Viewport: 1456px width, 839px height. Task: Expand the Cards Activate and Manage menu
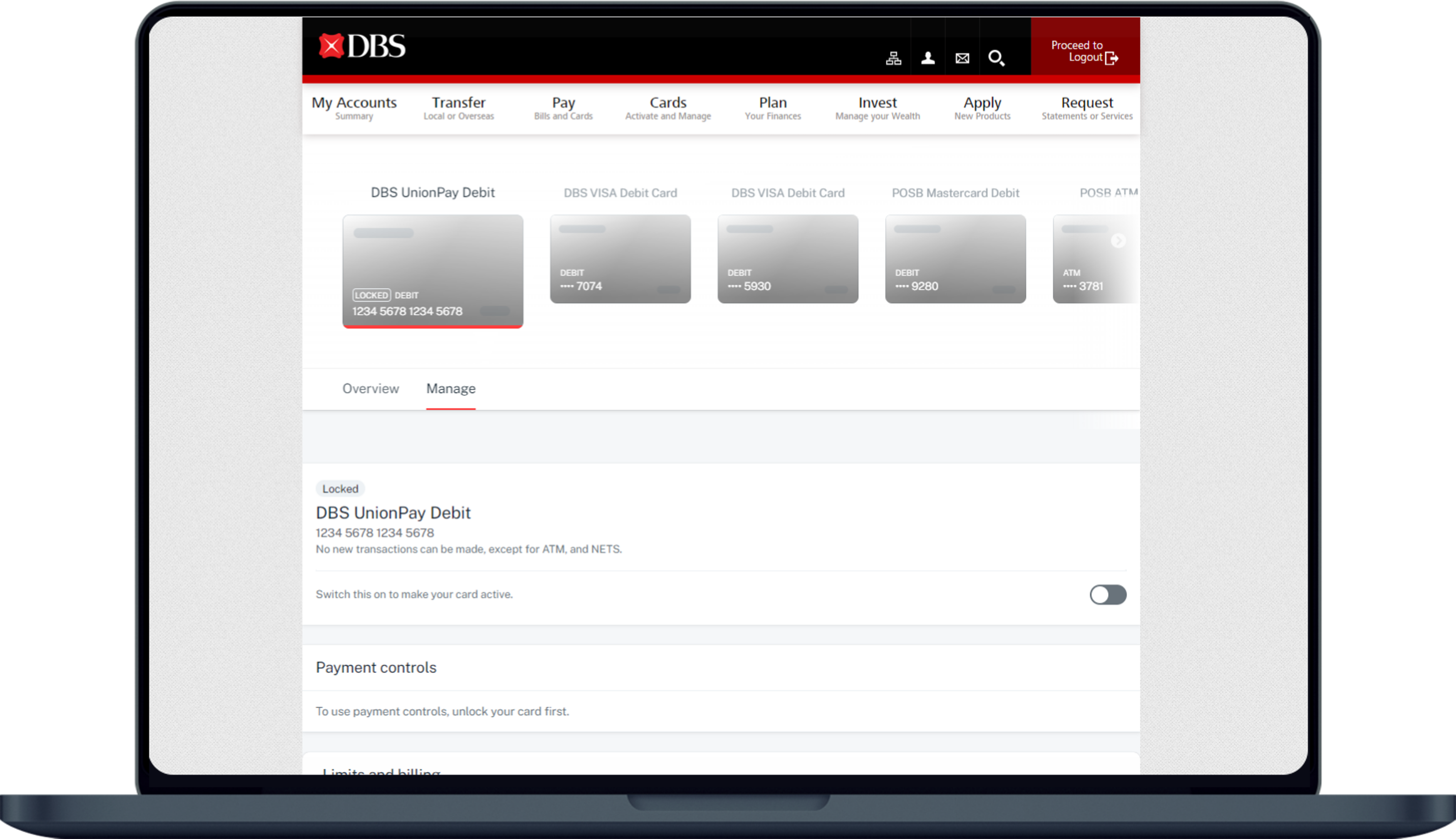tap(668, 108)
